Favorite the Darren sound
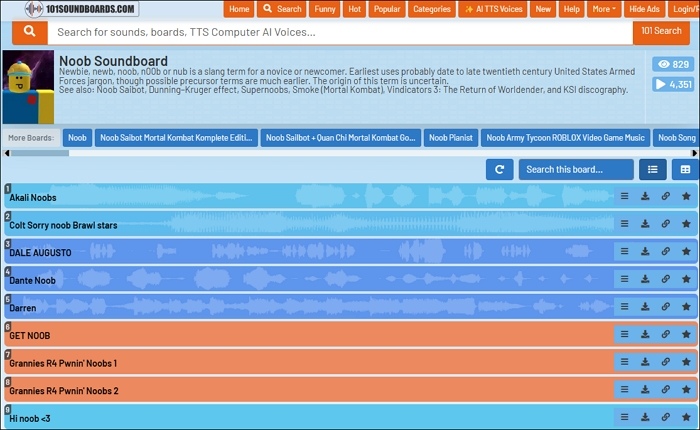700x430 pixels. tap(686, 307)
